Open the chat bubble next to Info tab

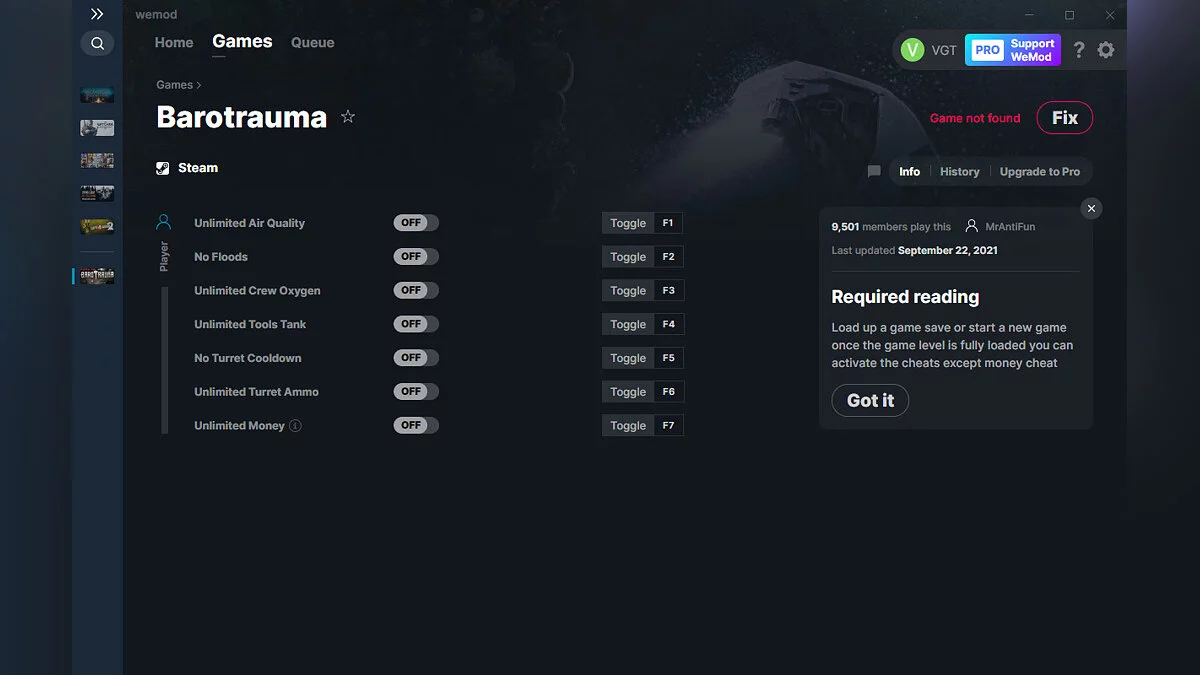point(873,171)
